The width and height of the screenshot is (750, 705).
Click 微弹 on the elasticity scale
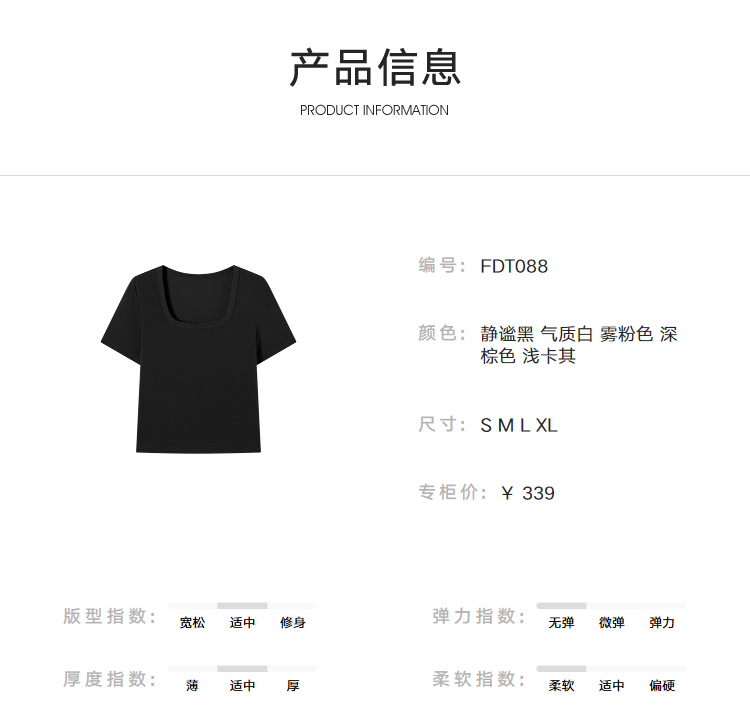(612, 622)
